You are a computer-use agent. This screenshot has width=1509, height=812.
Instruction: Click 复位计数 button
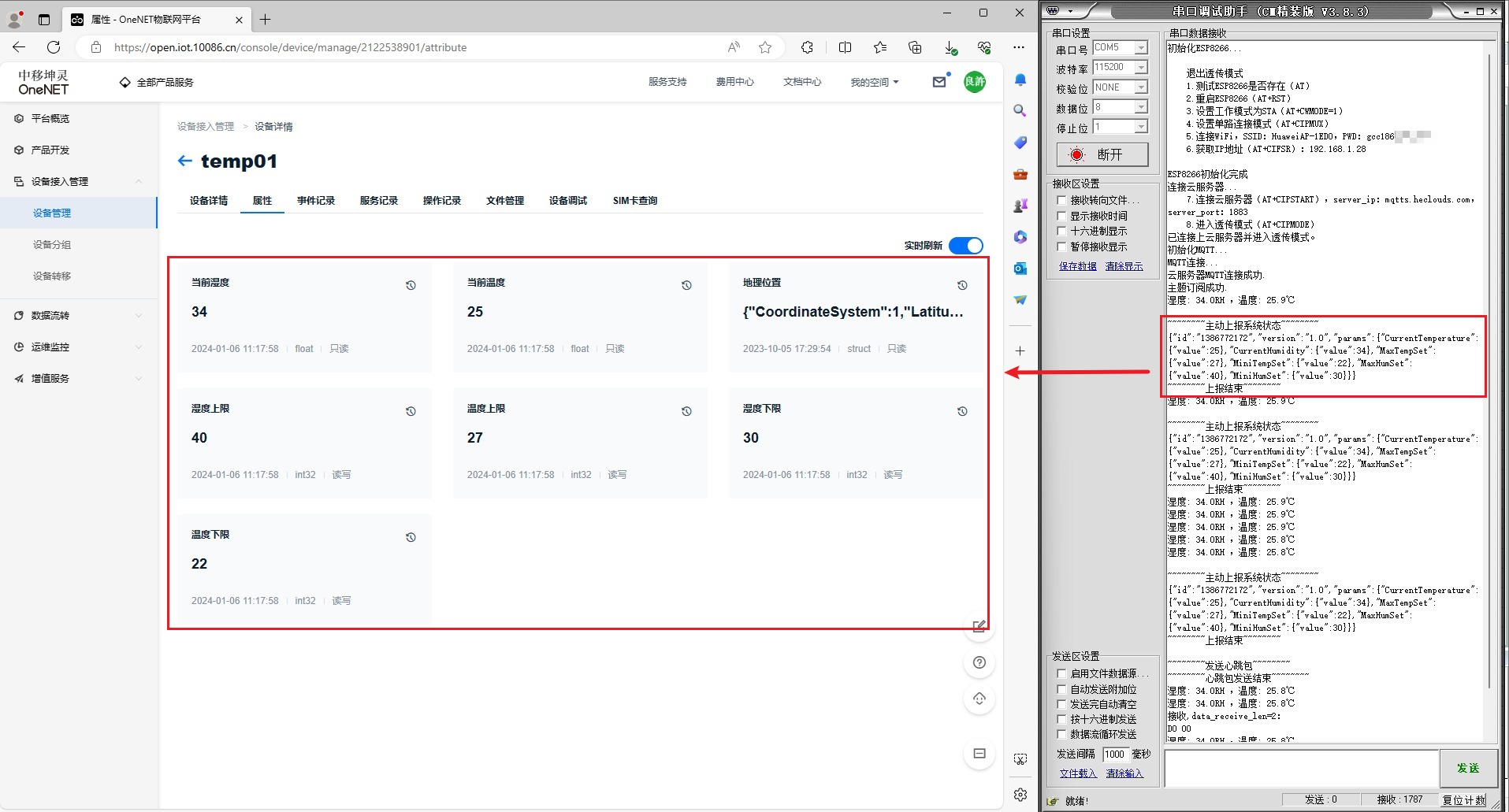click(1464, 800)
